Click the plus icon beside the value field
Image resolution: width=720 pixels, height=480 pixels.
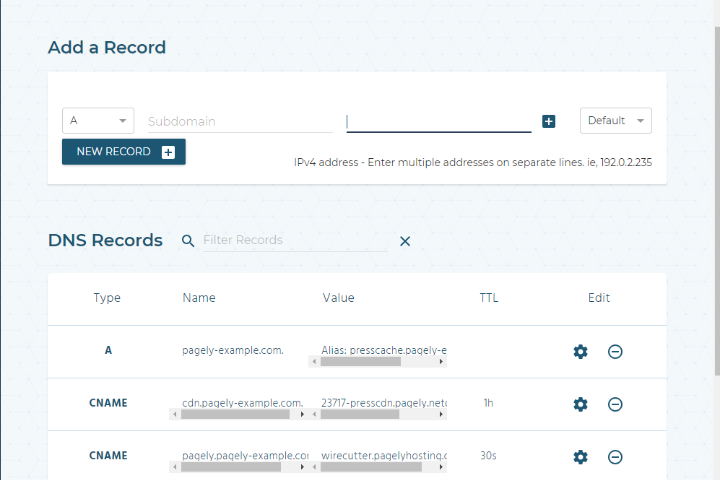(548, 121)
